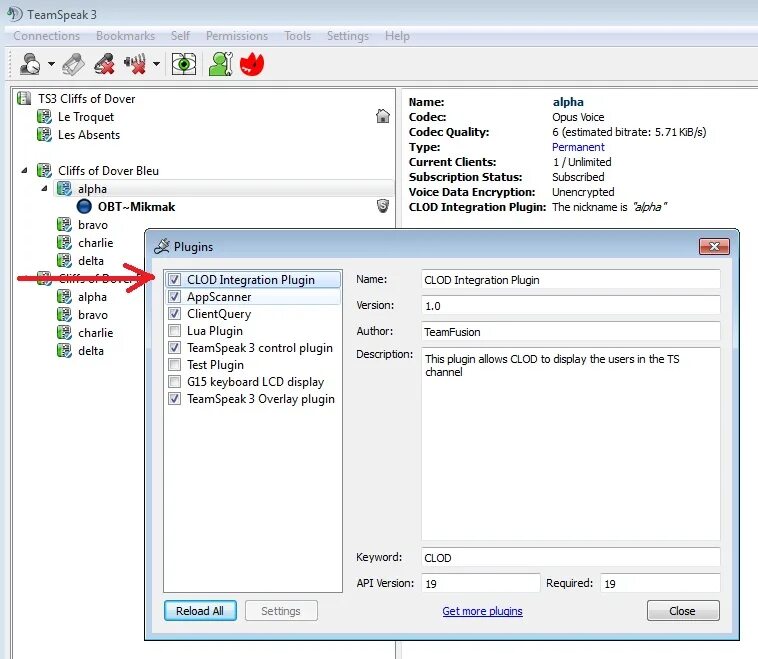Click the Plugins dialog title icon
Screen dimensions: 758x659
[161, 246]
